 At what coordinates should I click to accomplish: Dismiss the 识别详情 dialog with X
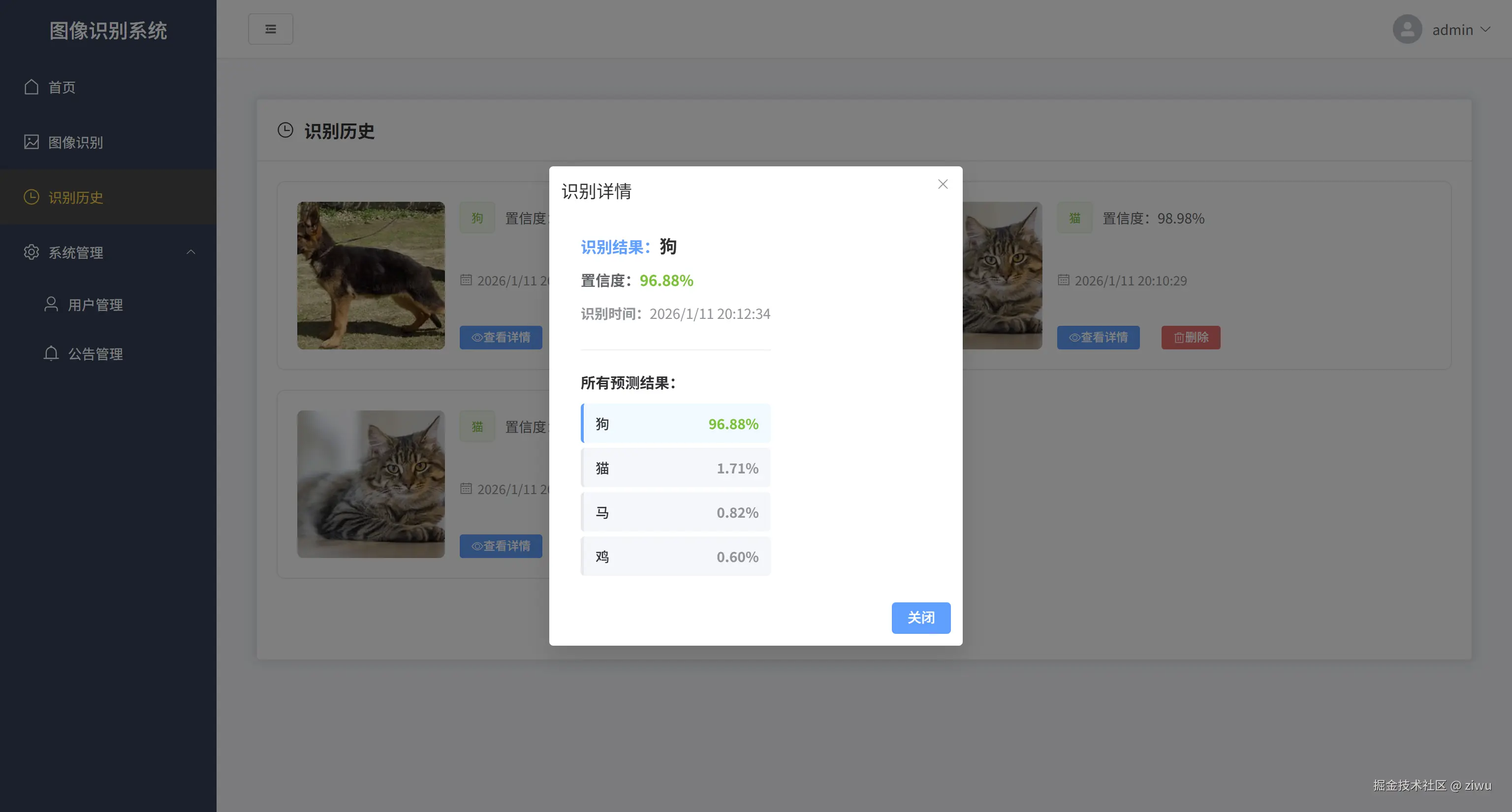tap(943, 184)
